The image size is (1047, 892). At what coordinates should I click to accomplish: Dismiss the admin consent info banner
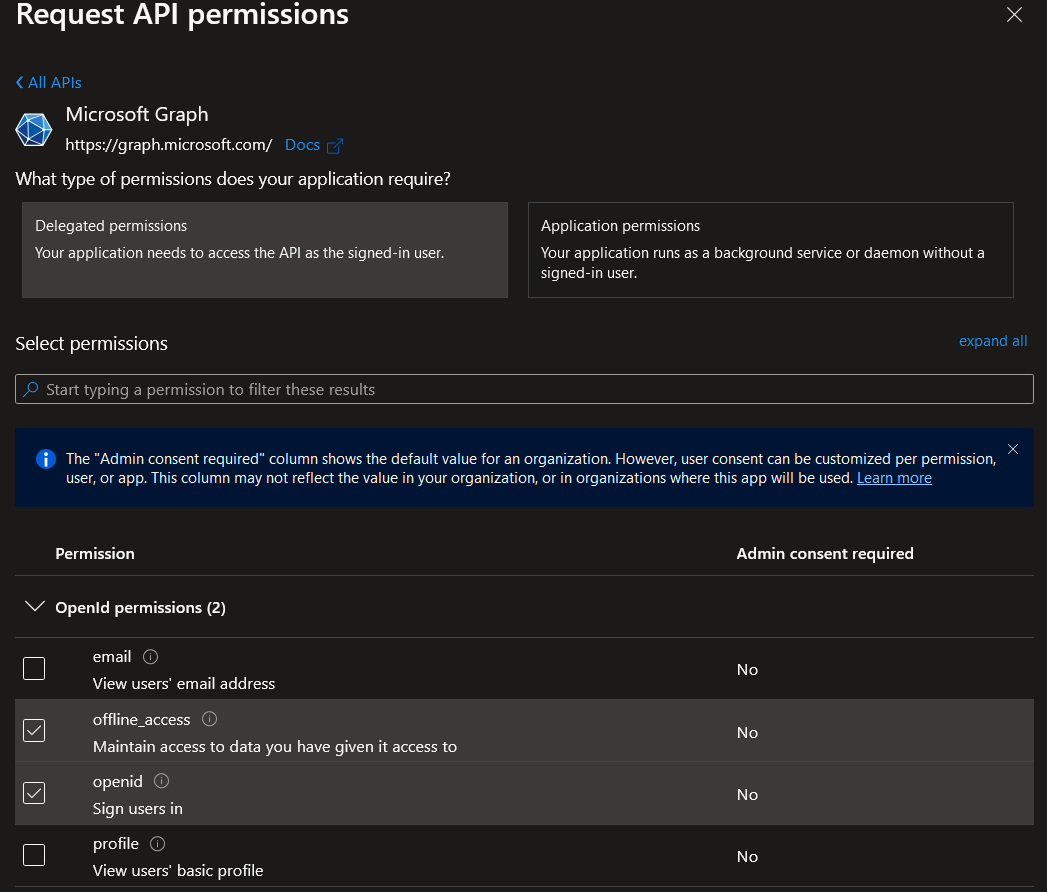pyautogui.click(x=1013, y=449)
